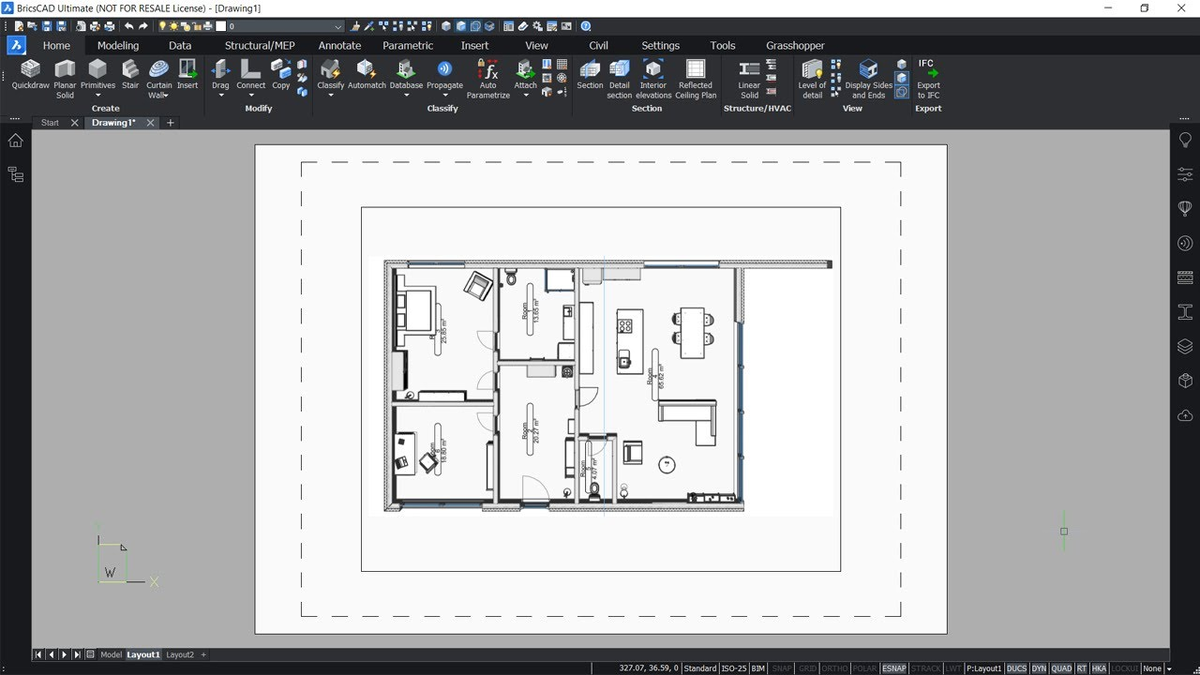Toggle DYN dynamic input in status bar

point(1039,668)
